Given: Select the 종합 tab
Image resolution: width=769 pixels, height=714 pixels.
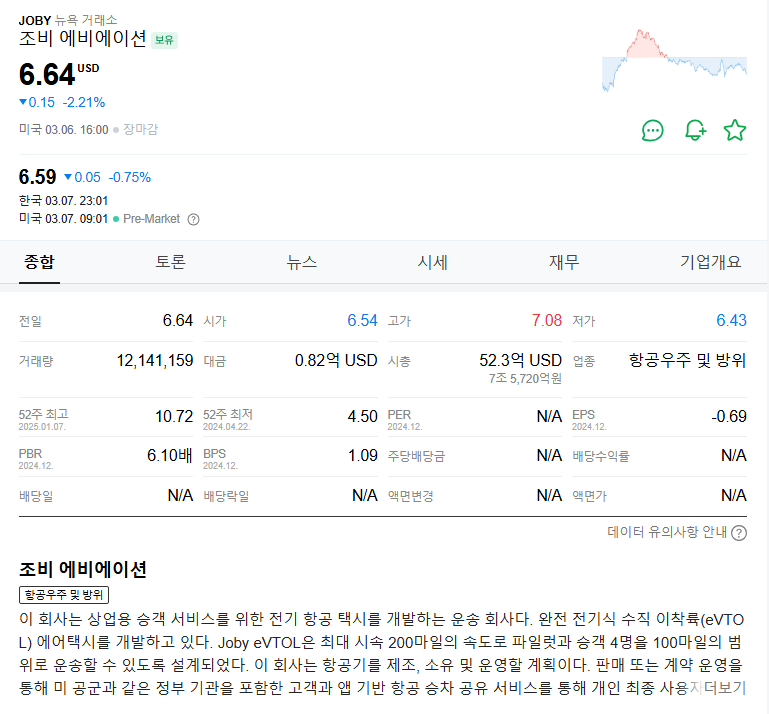Looking at the screenshot, I should point(39,262).
